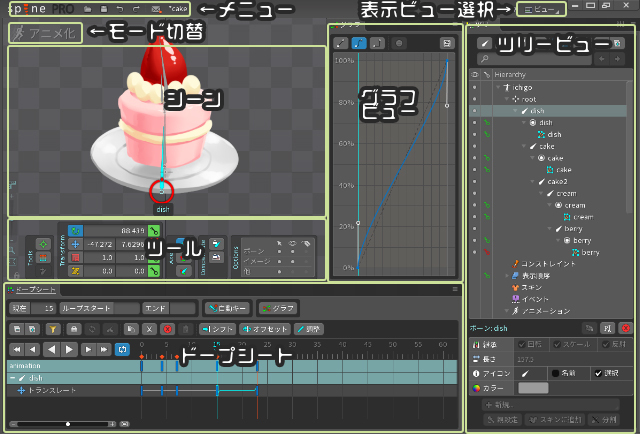Toggle the 名前 checkbox in bone properties
640x434 pixels.
pyautogui.click(x=555, y=372)
